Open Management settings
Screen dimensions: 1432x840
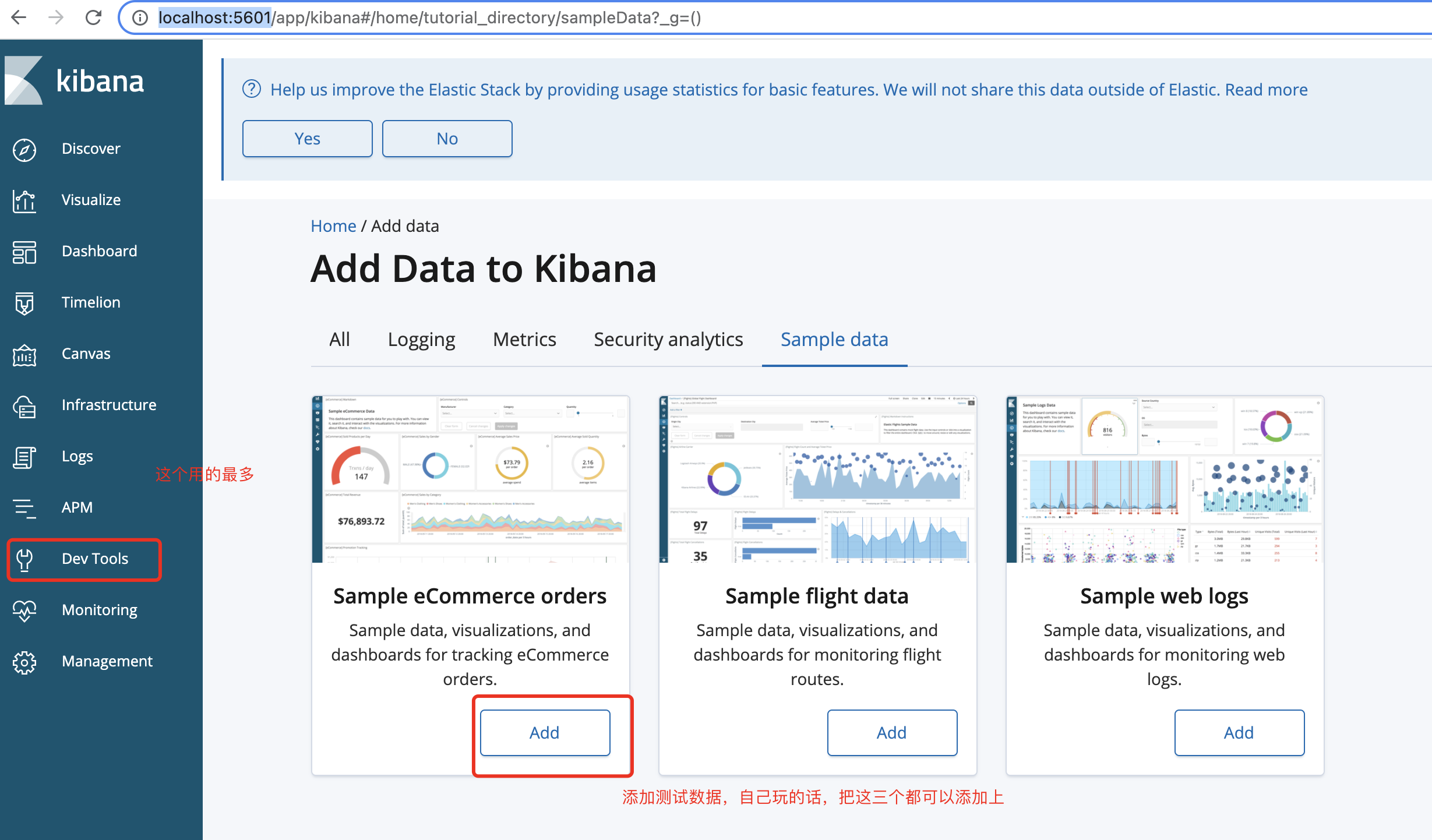(107, 661)
